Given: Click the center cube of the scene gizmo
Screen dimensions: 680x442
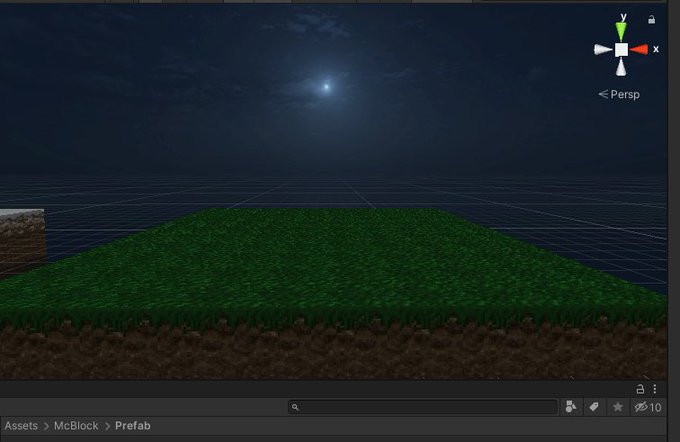Looking at the screenshot, I should (621, 50).
